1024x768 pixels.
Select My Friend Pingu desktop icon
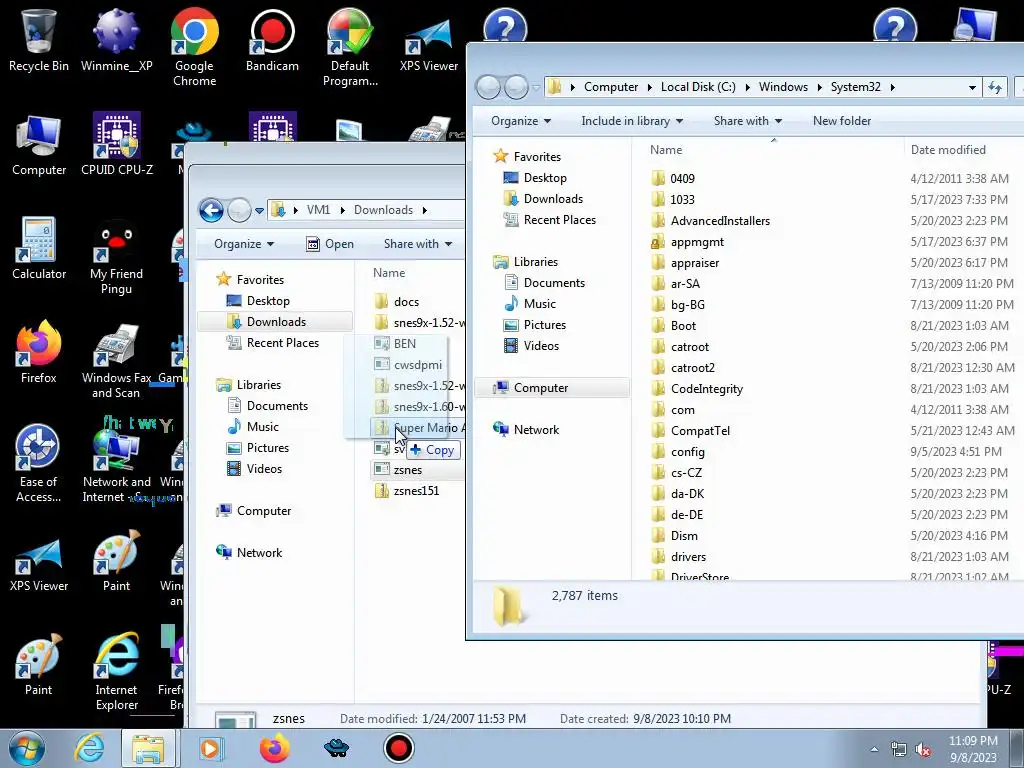coord(116,257)
